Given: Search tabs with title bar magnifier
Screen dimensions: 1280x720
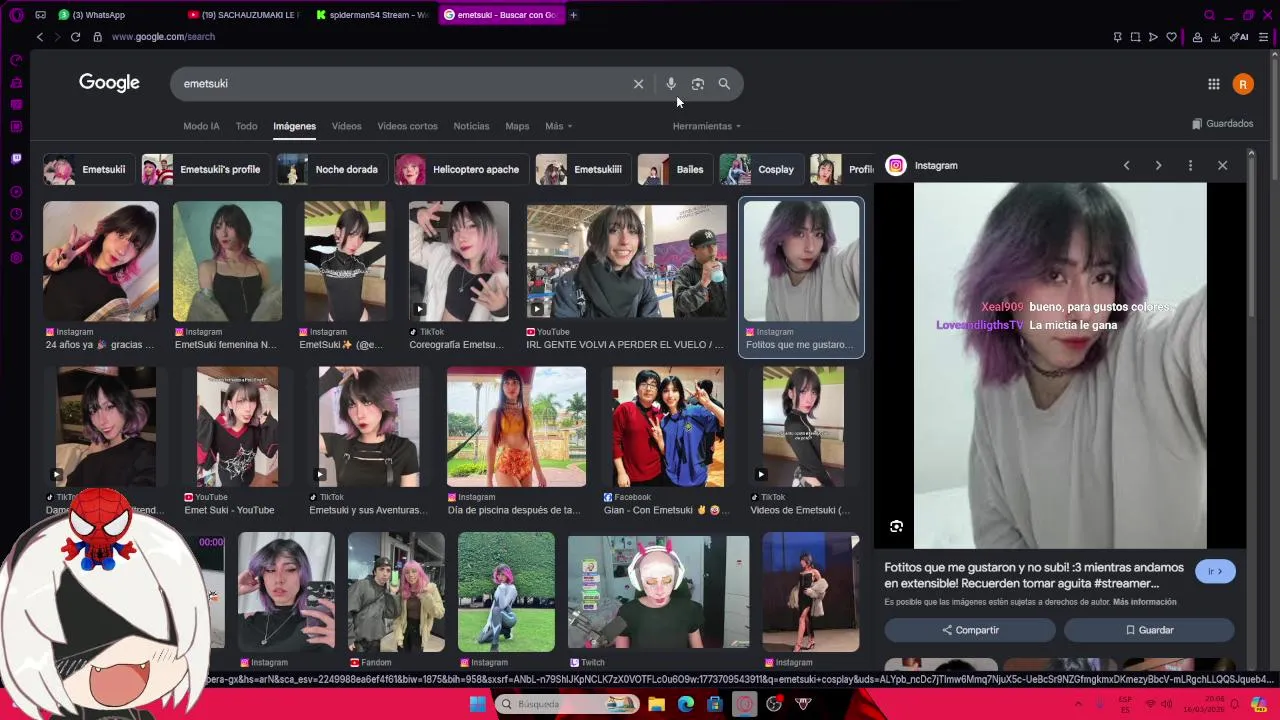Looking at the screenshot, I should point(1209,15).
